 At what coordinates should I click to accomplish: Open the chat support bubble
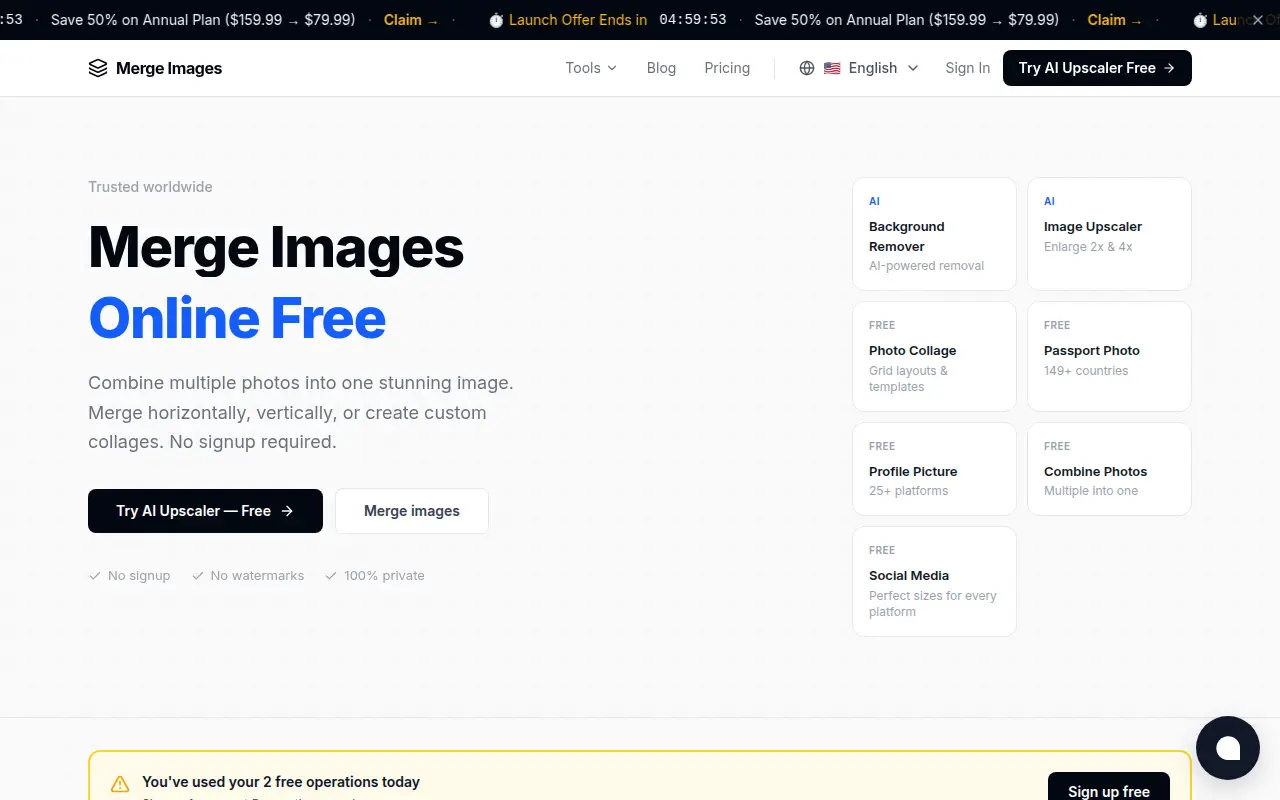[x=1227, y=748]
